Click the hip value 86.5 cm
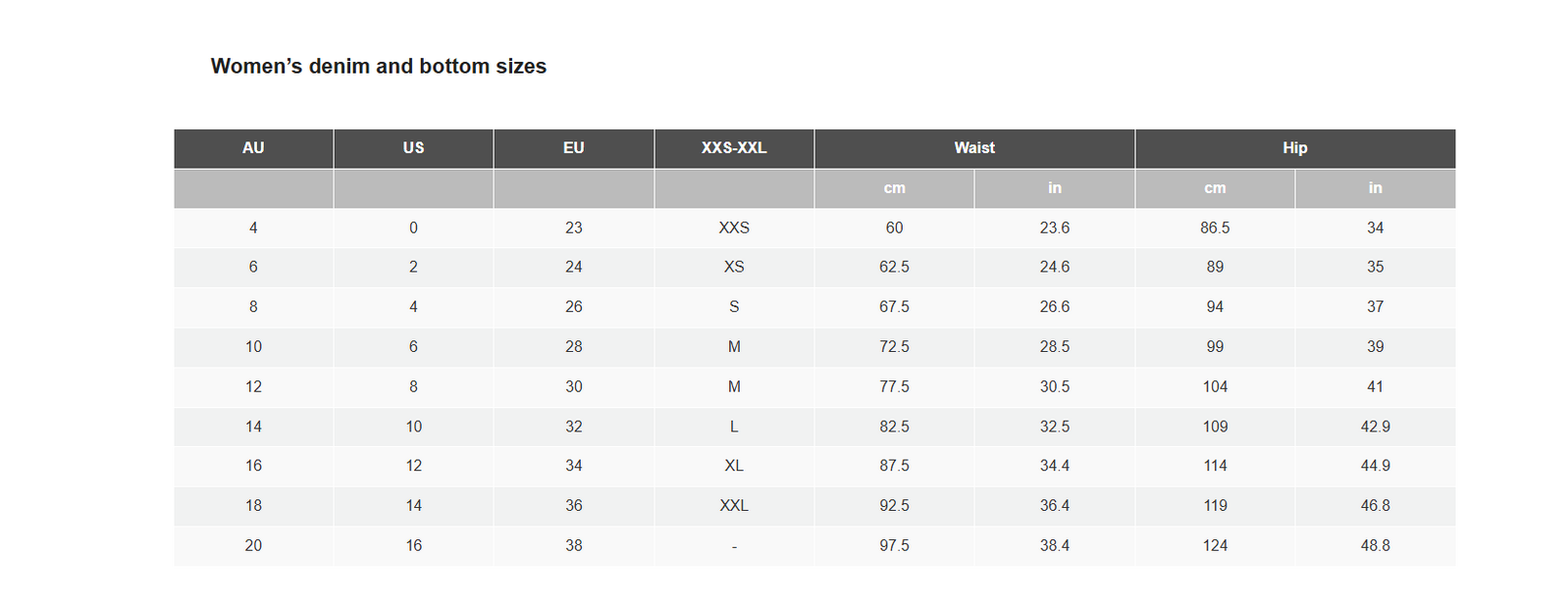Screen dimensions: 1568x605 point(1215,227)
